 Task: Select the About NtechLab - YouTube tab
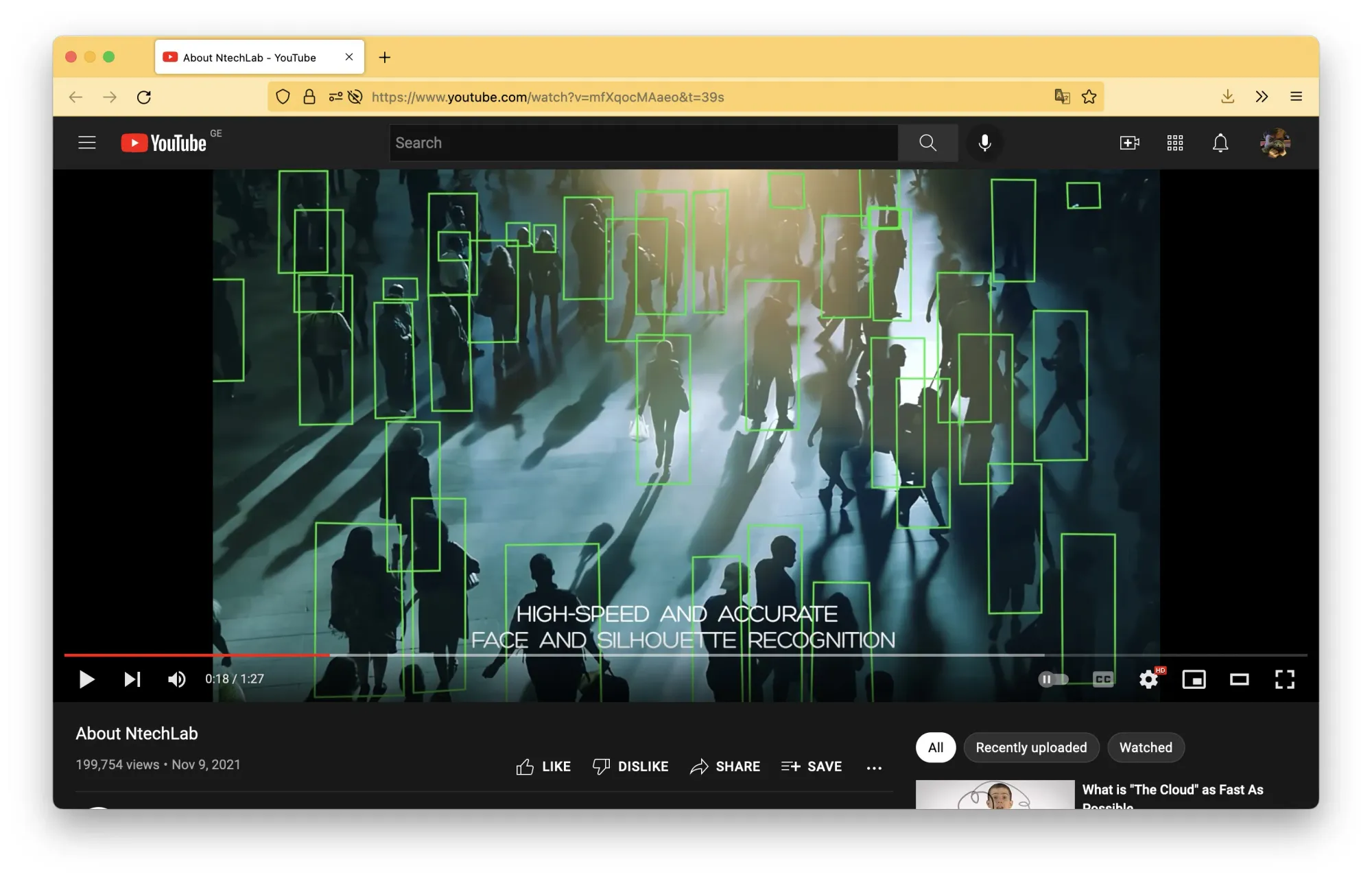pyautogui.click(x=259, y=57)
